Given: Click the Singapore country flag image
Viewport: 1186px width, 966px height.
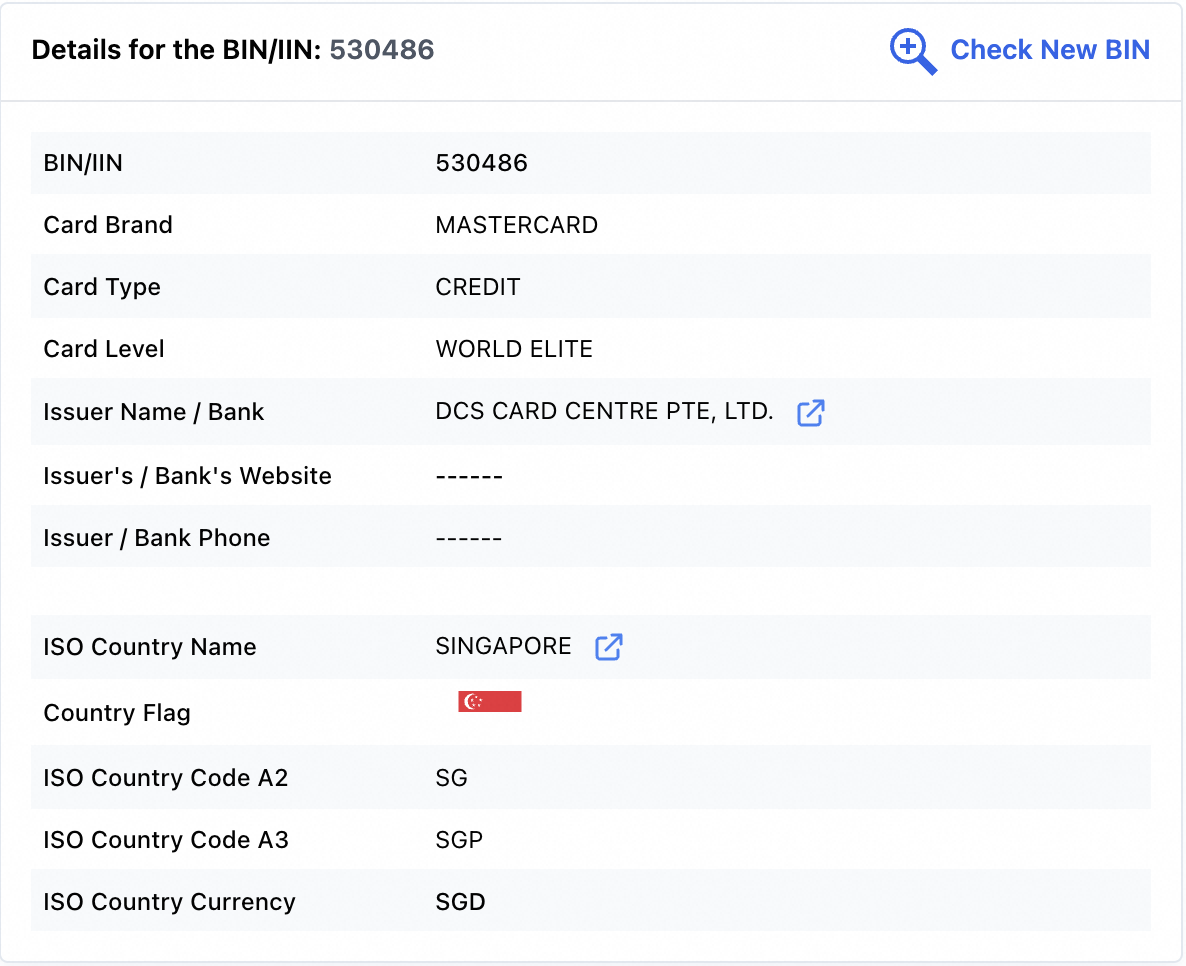Looking at the screenshot, I should (489, 702).
